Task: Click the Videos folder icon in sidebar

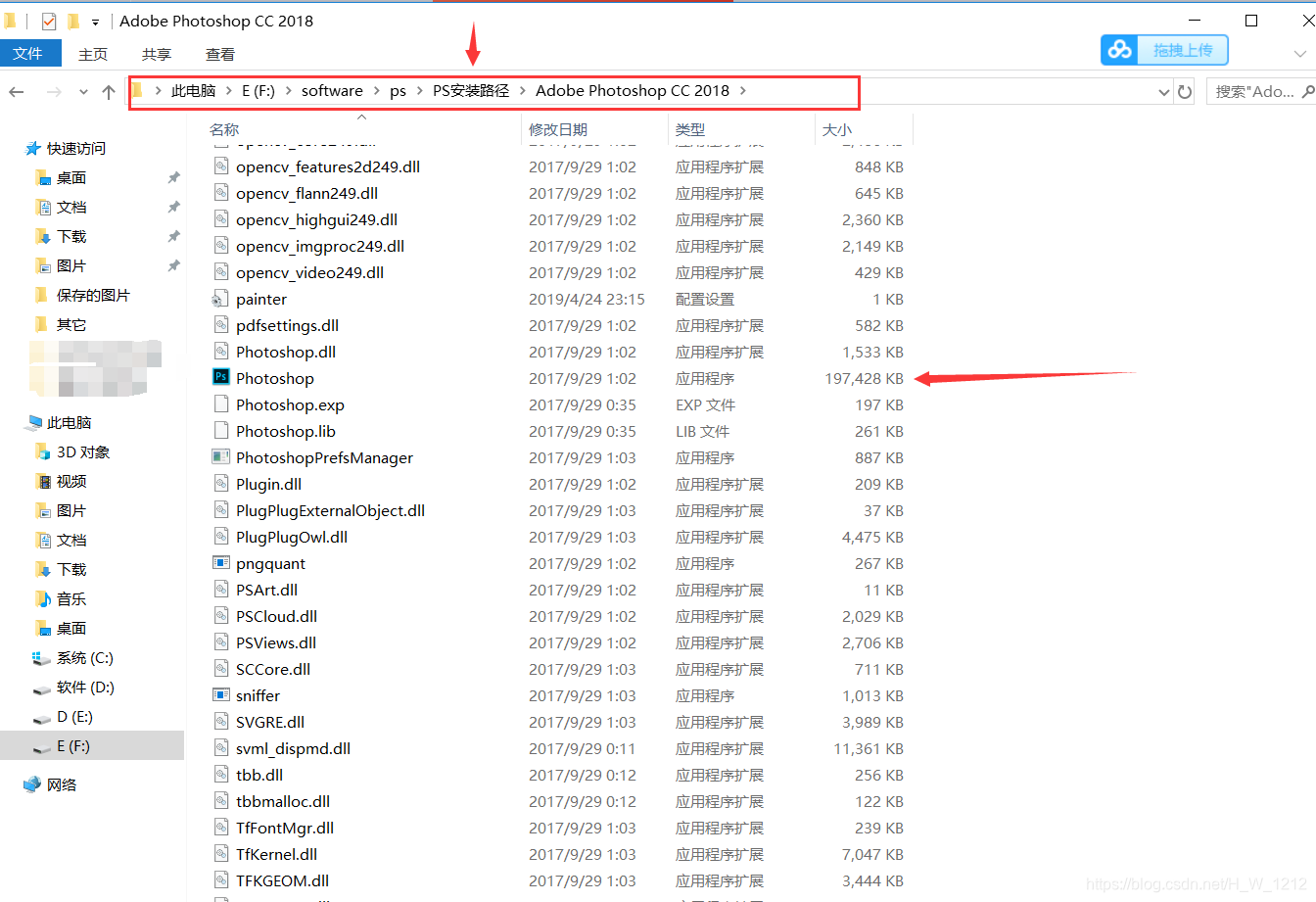Action: tap(42, 481)
